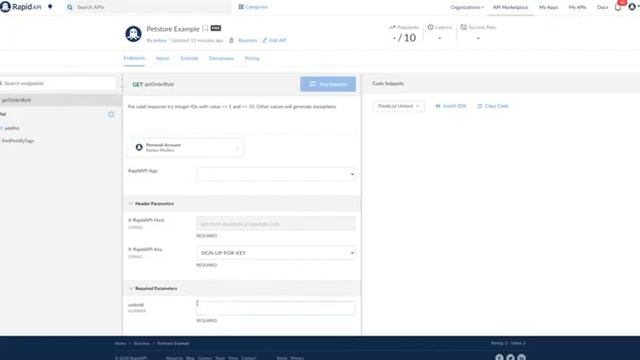Select the findPetsByTags endpoint
Viewport: 640px width, 360px height.
pos(18,141)
